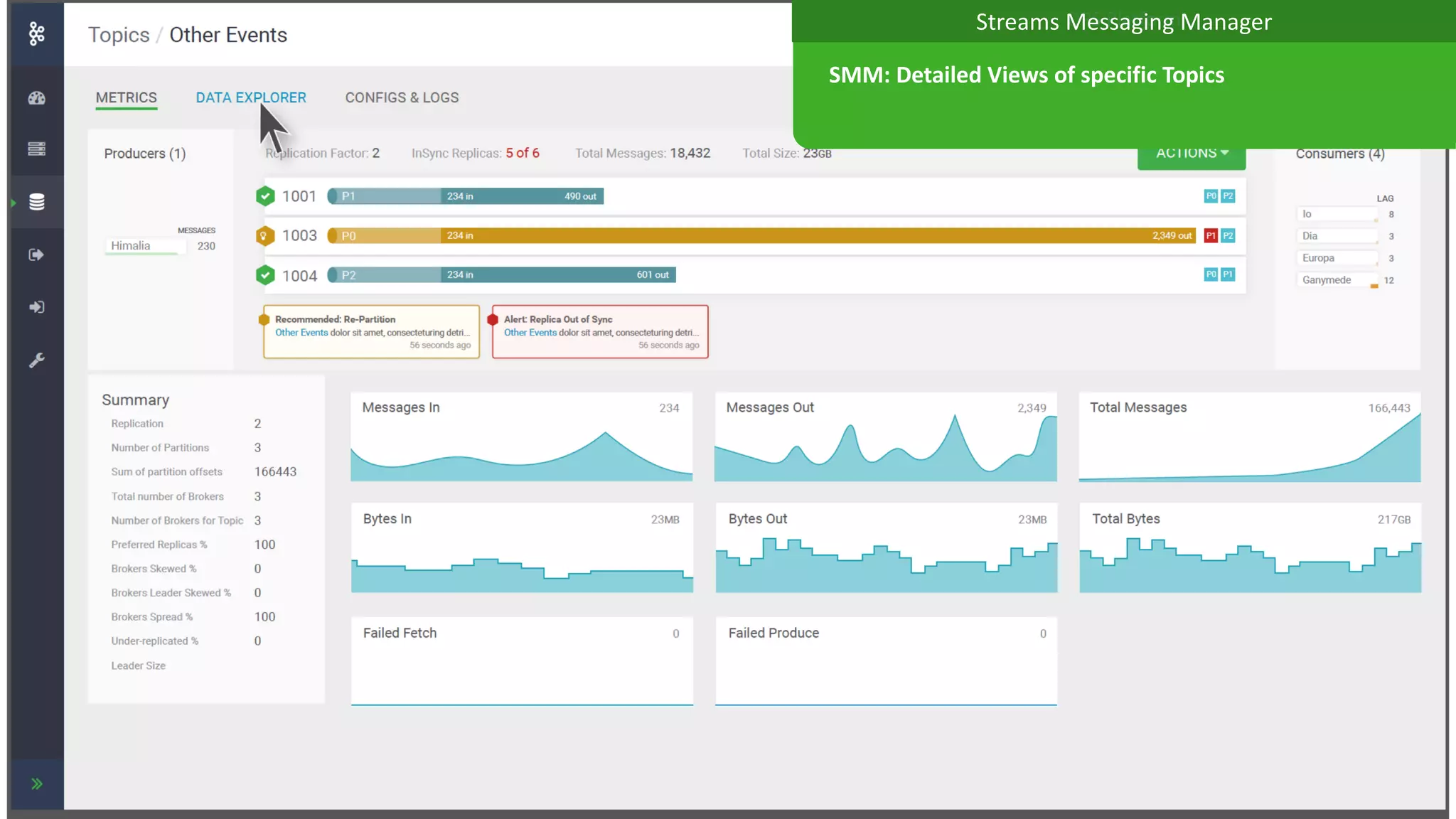The image size is (1456, 819).
Task: Click the P0 replica badge in 1004 row
Action: pos(1211,274)
